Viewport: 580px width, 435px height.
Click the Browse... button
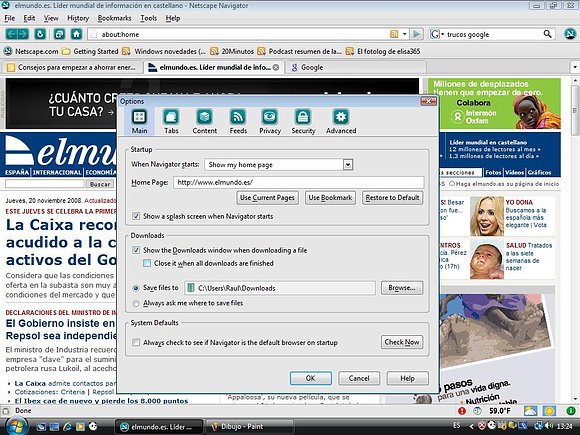click(402, 288)
